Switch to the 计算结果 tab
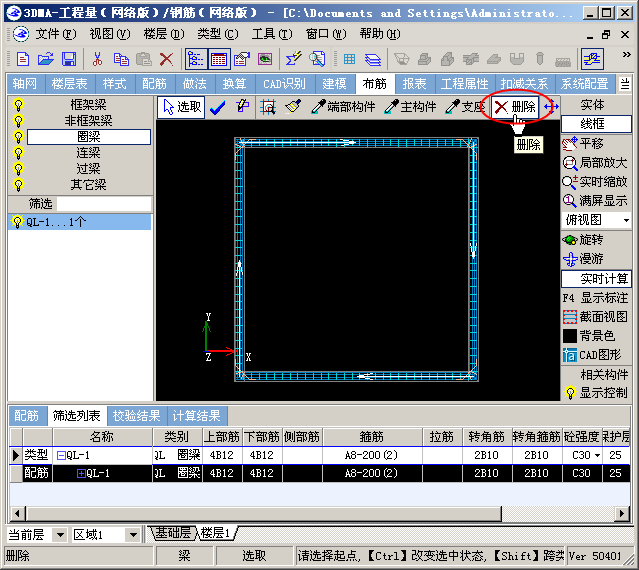This screenshot has height=570, width=639. 197,416
